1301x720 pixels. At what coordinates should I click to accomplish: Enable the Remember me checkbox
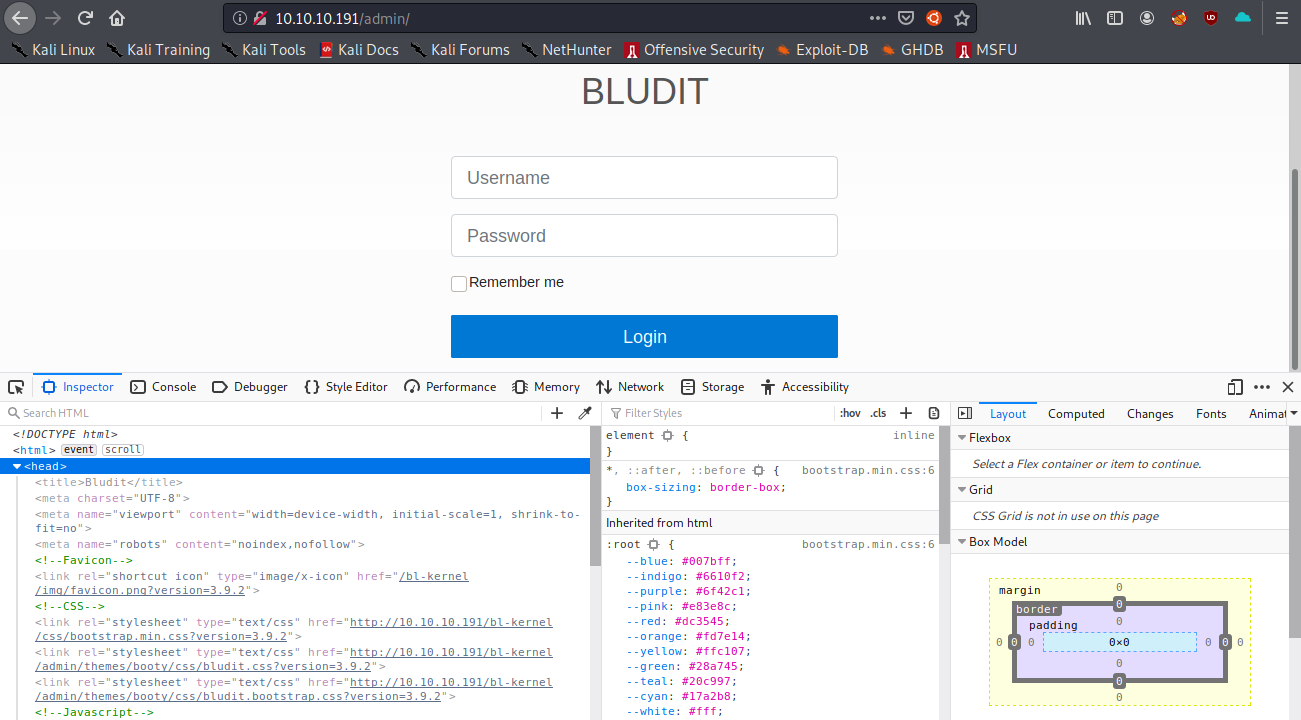pos(459,284)
